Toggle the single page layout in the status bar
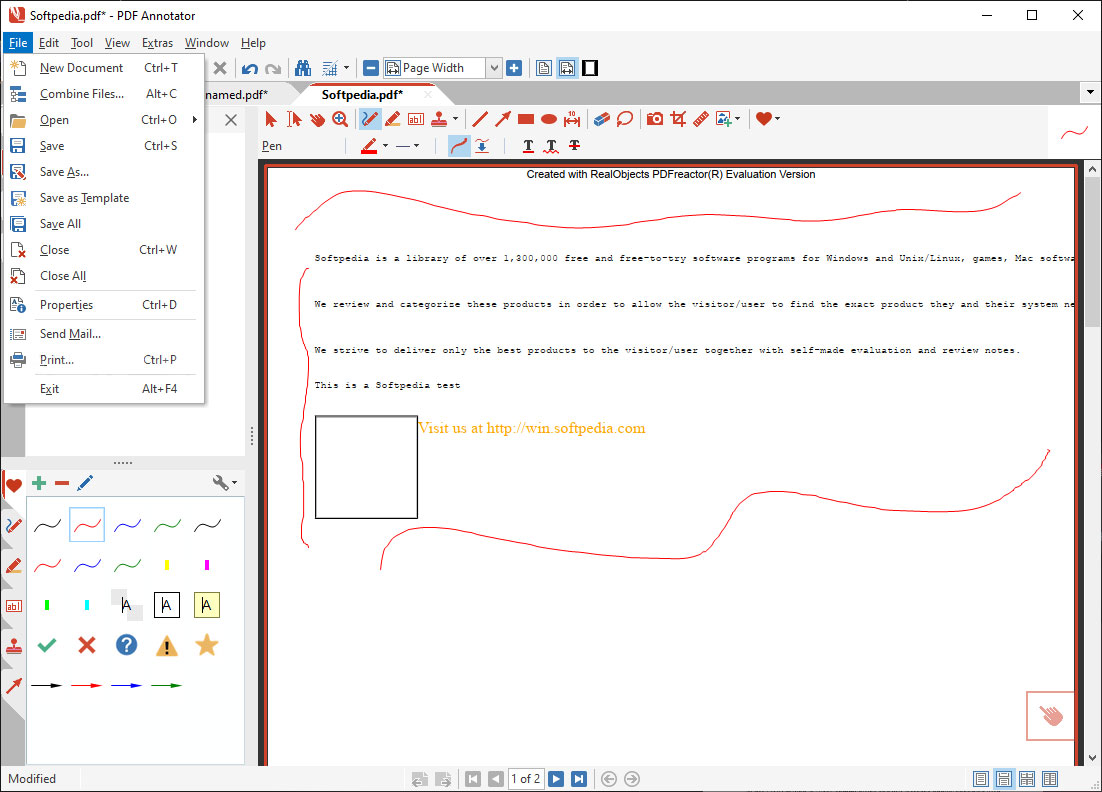 pos(981,779)
